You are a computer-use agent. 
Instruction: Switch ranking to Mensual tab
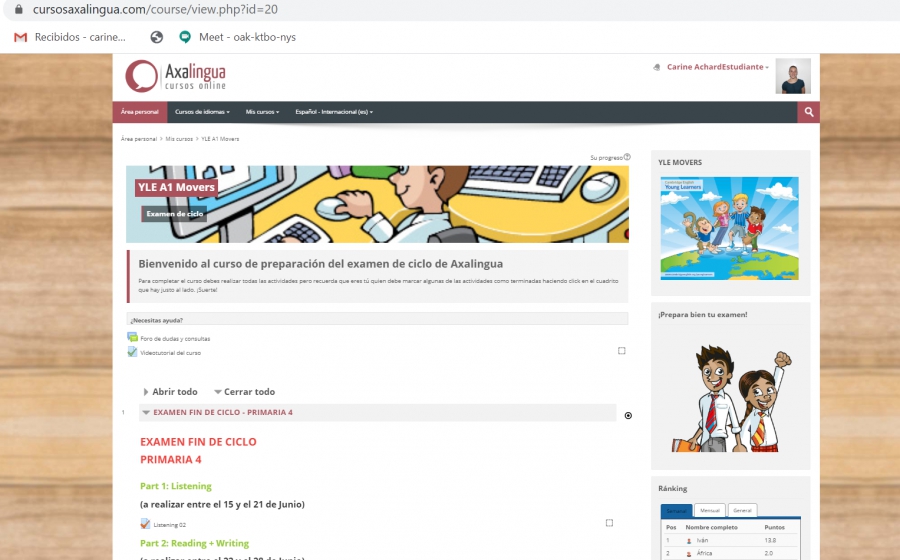pyautogui.click(x=709, y=511)
